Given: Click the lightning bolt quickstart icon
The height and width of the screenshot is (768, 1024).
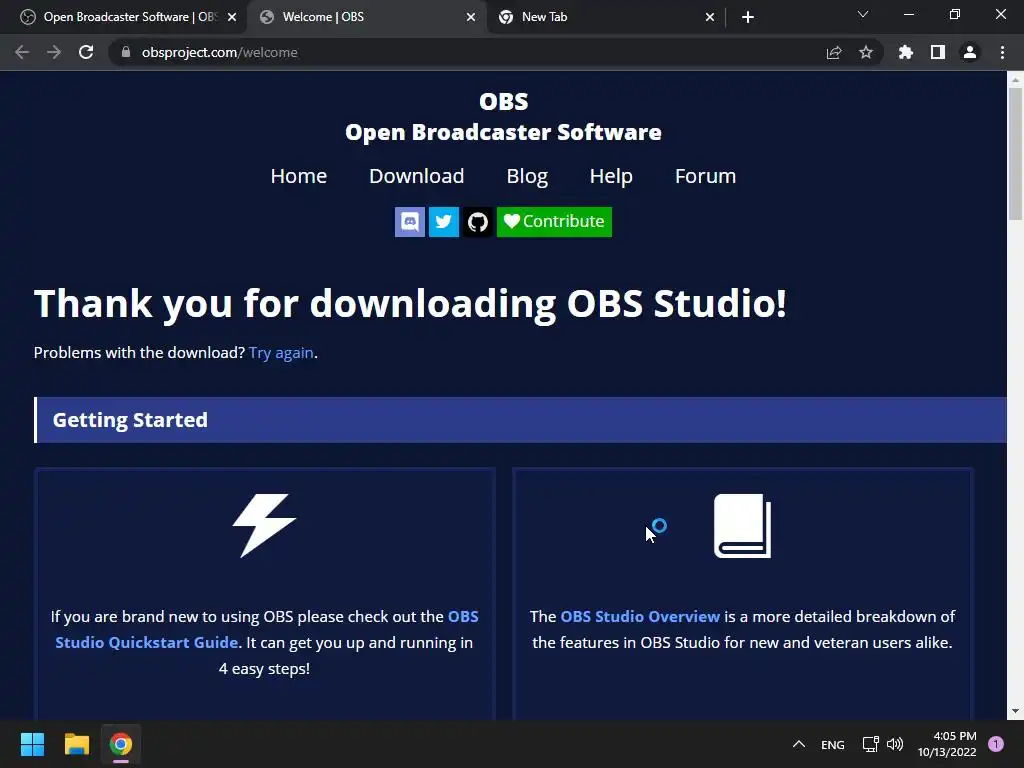Looking at the screenshot, I should [x=264, y=526].
